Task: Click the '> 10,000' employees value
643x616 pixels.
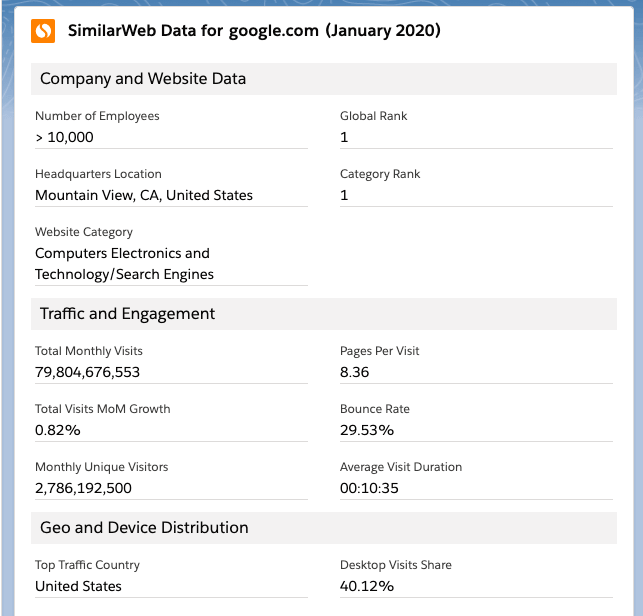Action: 64,137
